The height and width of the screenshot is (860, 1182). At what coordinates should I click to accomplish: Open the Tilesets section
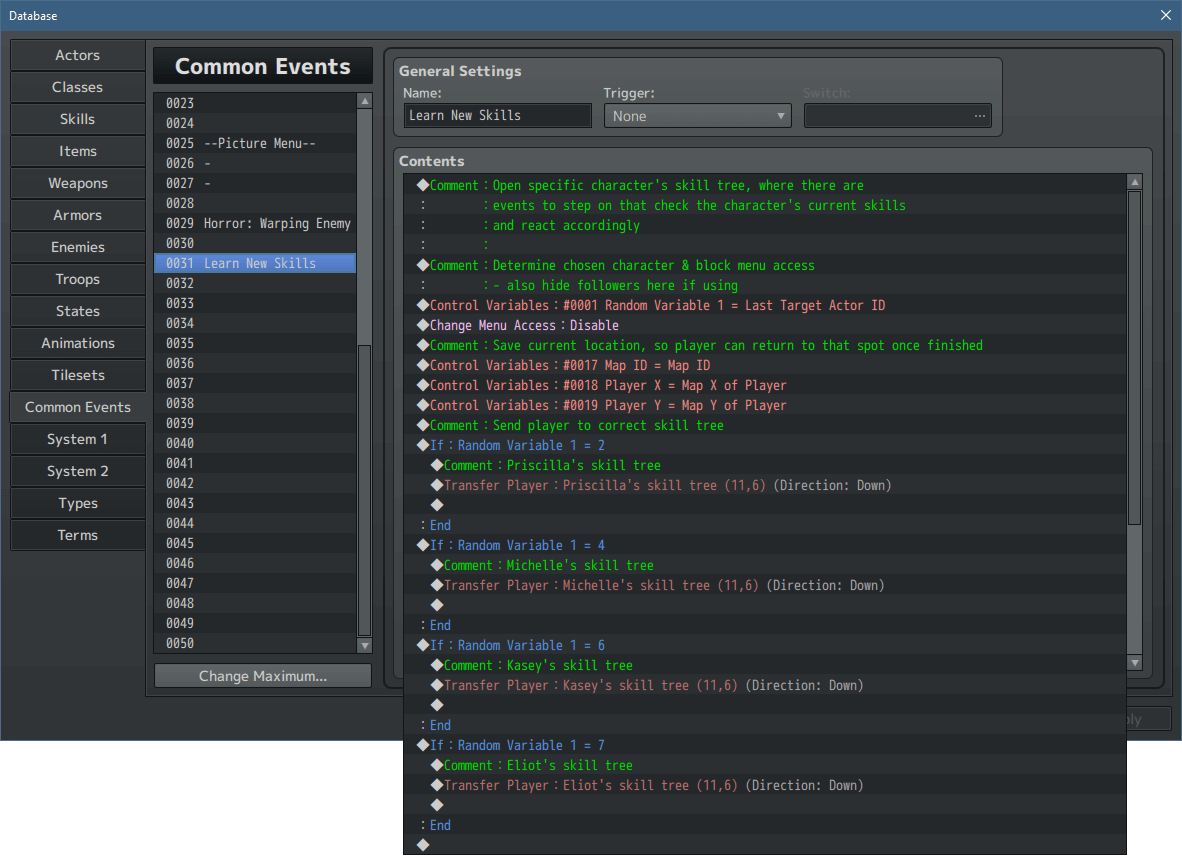pyautogui.click(x=77, y=375)
